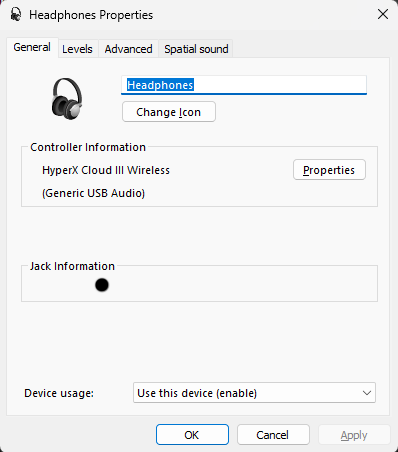This screenshot has width=398, height=452.
Task: Expand the Device usage dropdown
Action: [x=254, y=393]
